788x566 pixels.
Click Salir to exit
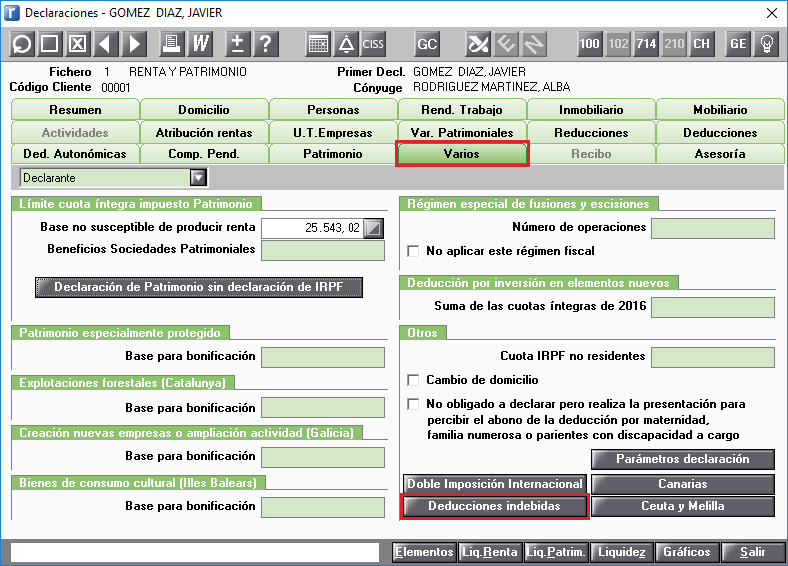pyautogui.click(x=753, y=552)
